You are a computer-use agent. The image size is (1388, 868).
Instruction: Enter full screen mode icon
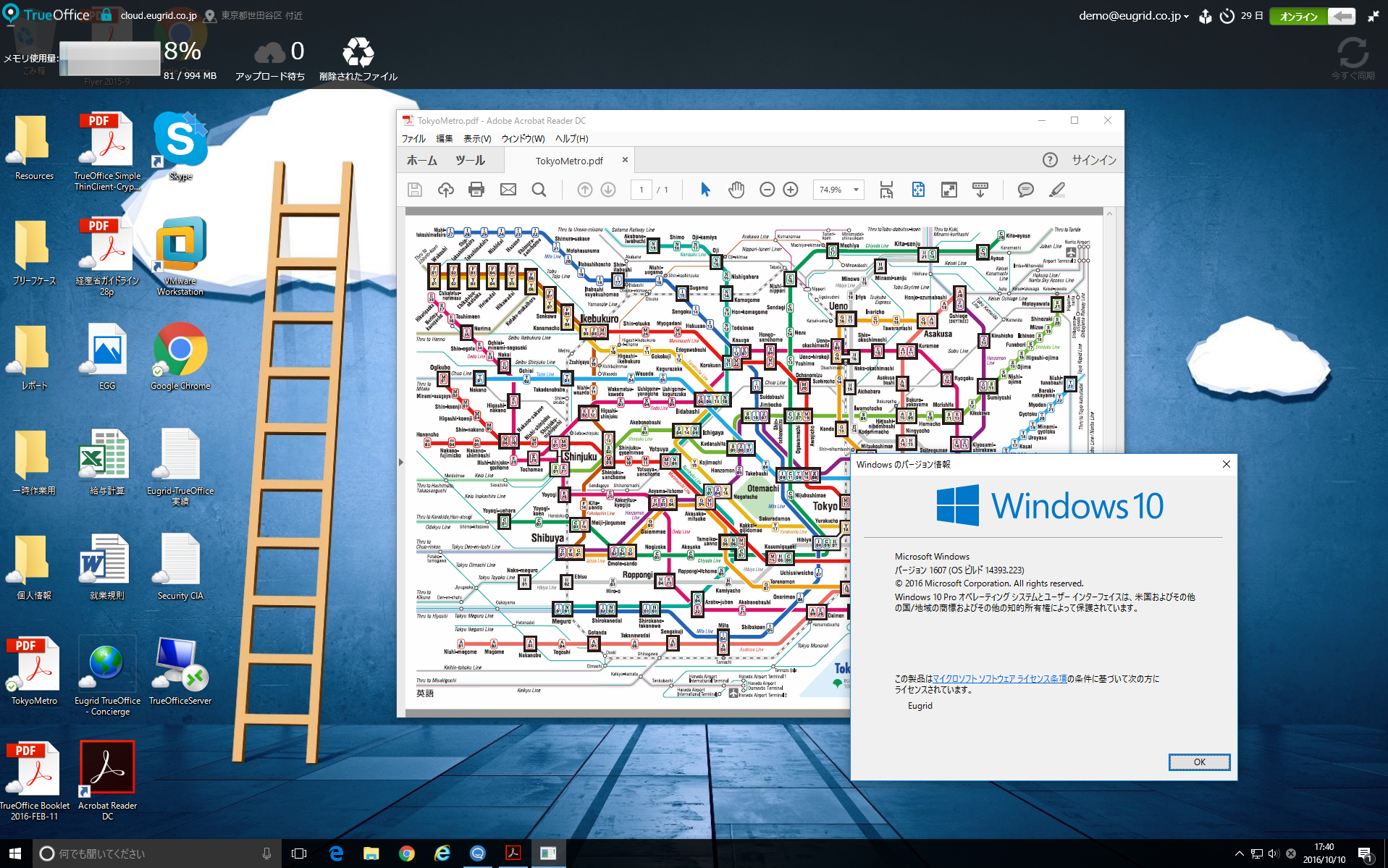(x=949, y=190)
